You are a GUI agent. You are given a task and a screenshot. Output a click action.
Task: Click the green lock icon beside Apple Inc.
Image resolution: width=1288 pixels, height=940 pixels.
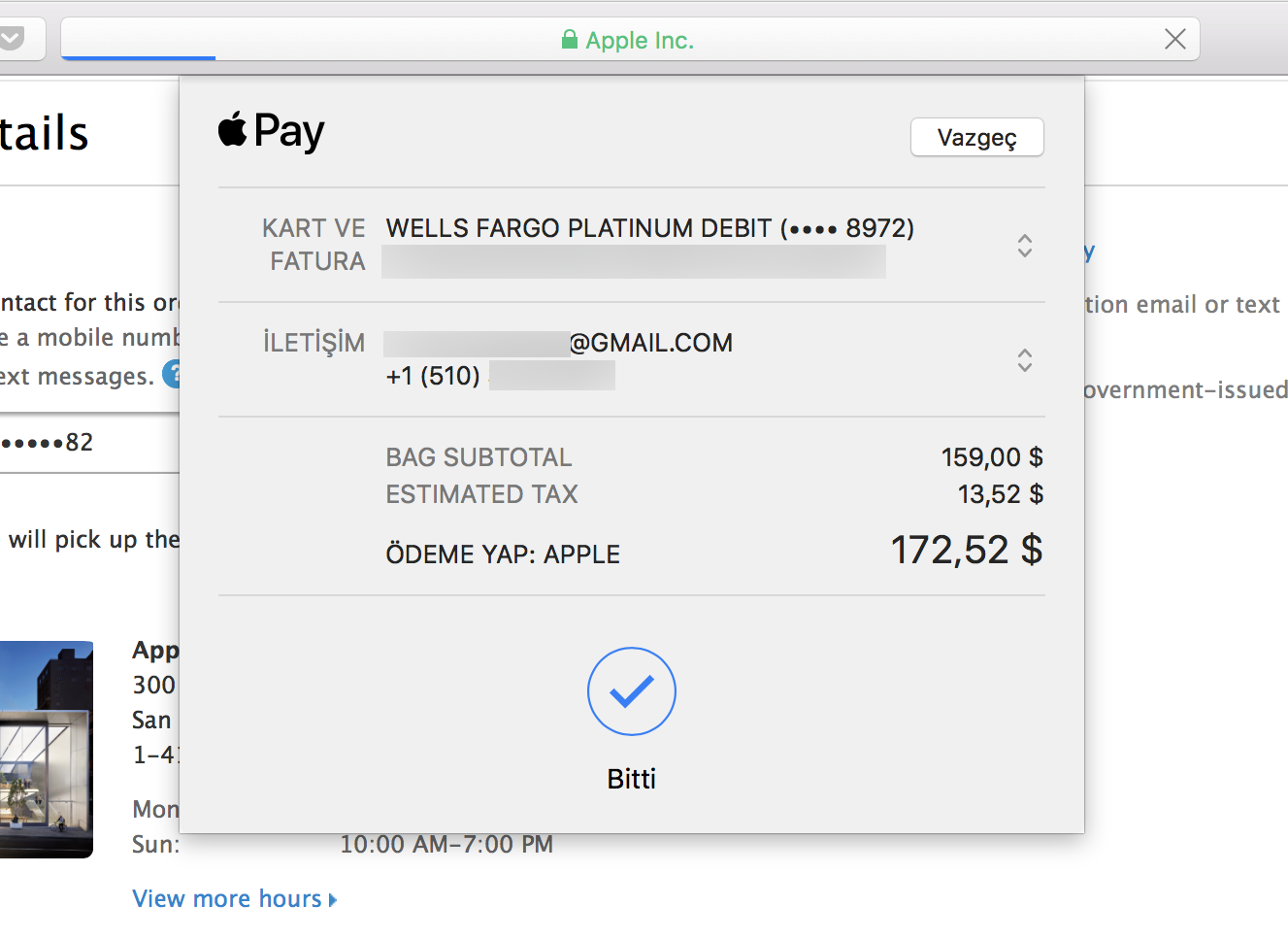point(569,39)
